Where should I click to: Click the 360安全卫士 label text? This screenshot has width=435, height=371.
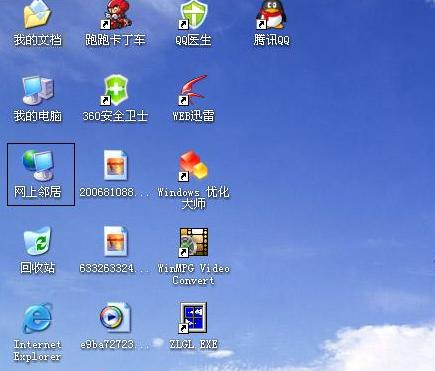(115, 116)
